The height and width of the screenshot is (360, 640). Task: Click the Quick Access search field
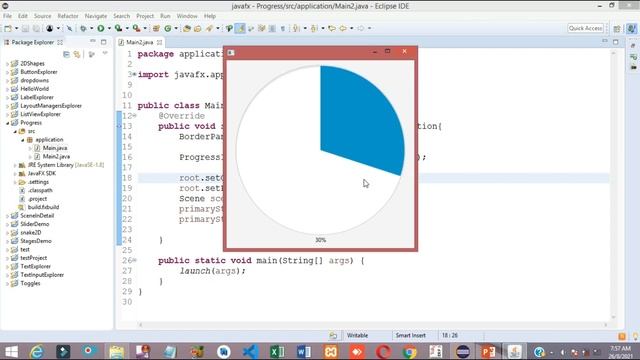[x=586, y=28]
